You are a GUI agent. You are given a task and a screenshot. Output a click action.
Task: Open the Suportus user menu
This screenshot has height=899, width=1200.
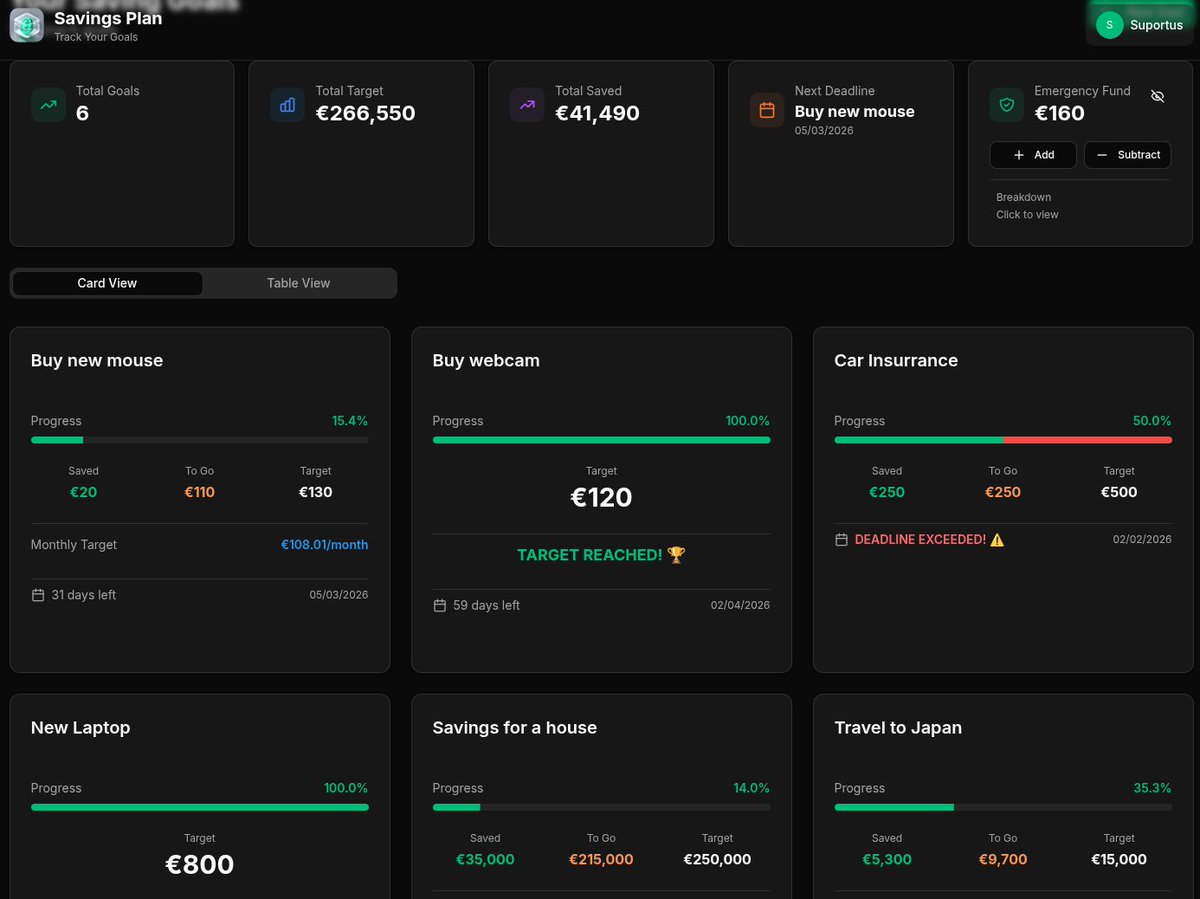[x=1139, y=25]
